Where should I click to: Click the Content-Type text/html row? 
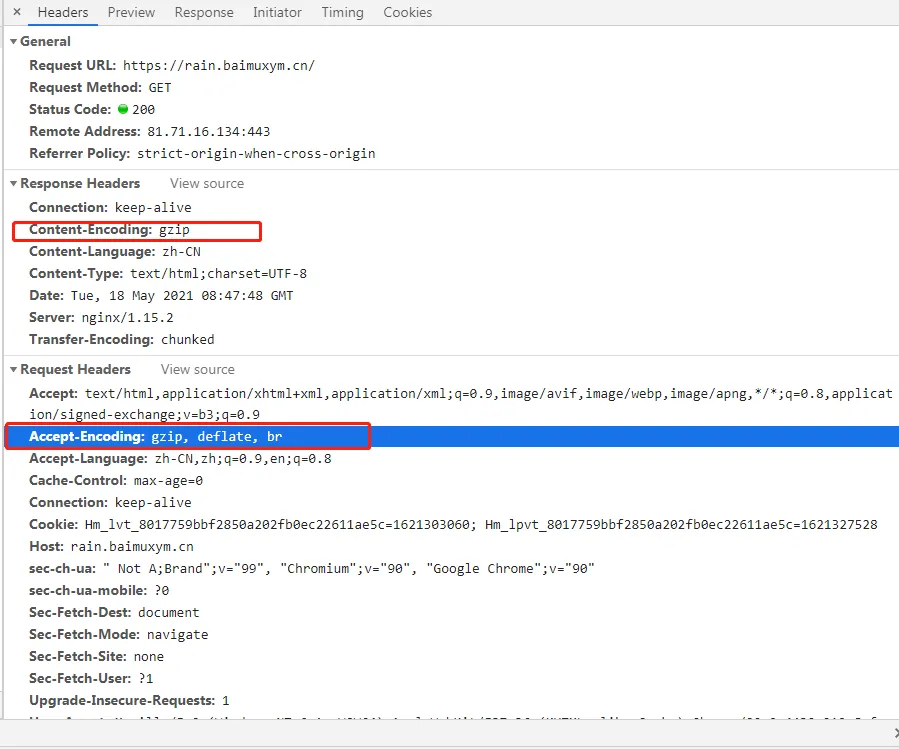click(x=168, y=274)
